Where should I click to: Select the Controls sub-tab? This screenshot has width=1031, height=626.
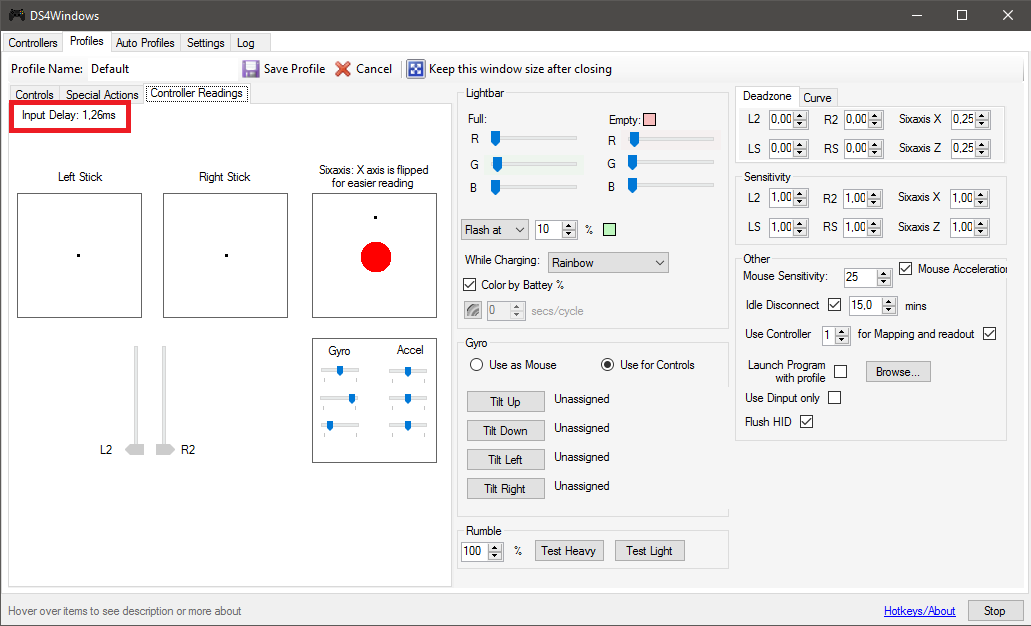pos(34,95)
